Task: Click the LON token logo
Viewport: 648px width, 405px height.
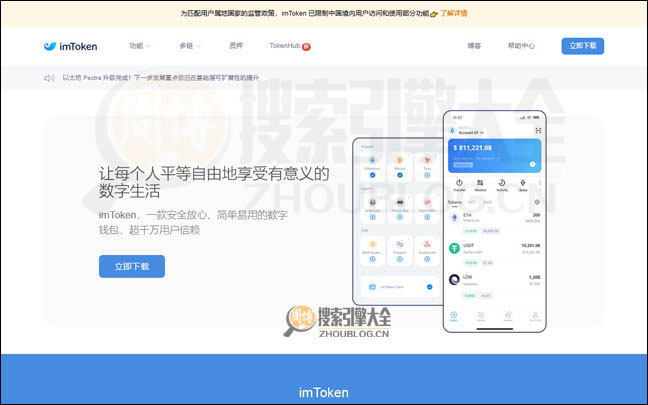Action: coord(454,280)
